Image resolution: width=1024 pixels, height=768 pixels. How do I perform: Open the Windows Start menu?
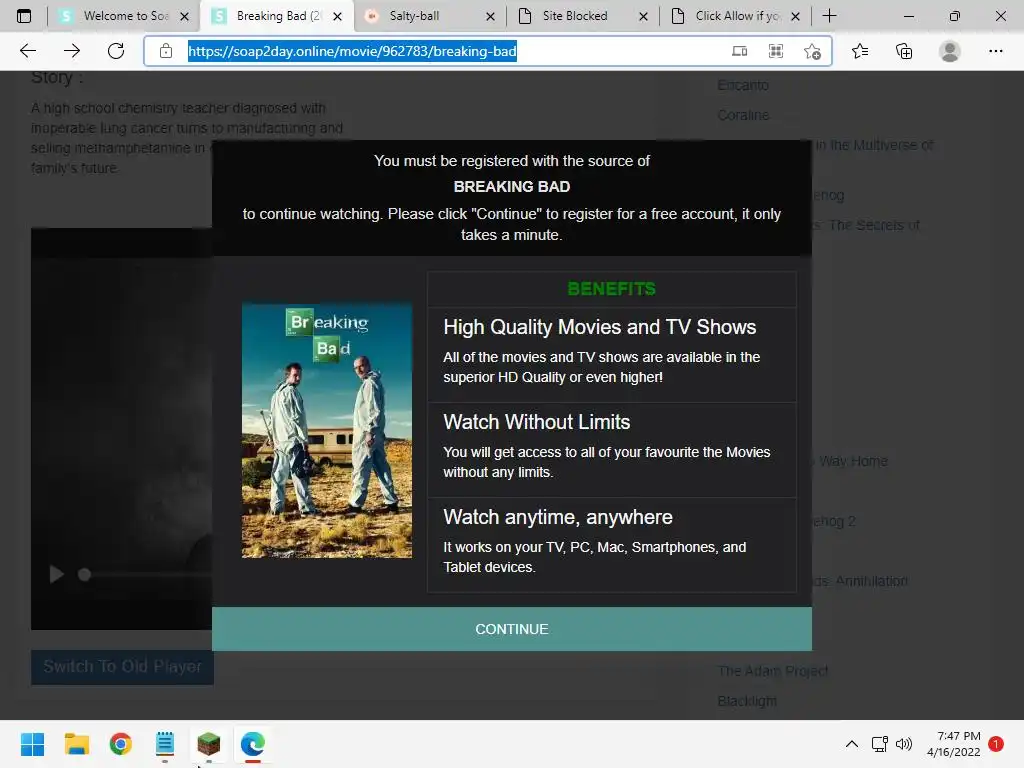tap(32, 744)
